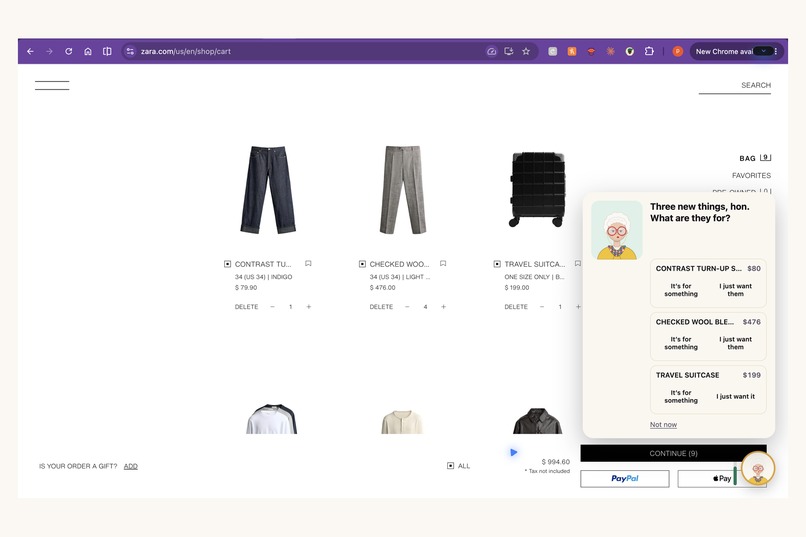Choose "It's for something" for Contrast Turn-up
Screen dimensions: 806x537
pyautogui.click(x=681, y=290)
